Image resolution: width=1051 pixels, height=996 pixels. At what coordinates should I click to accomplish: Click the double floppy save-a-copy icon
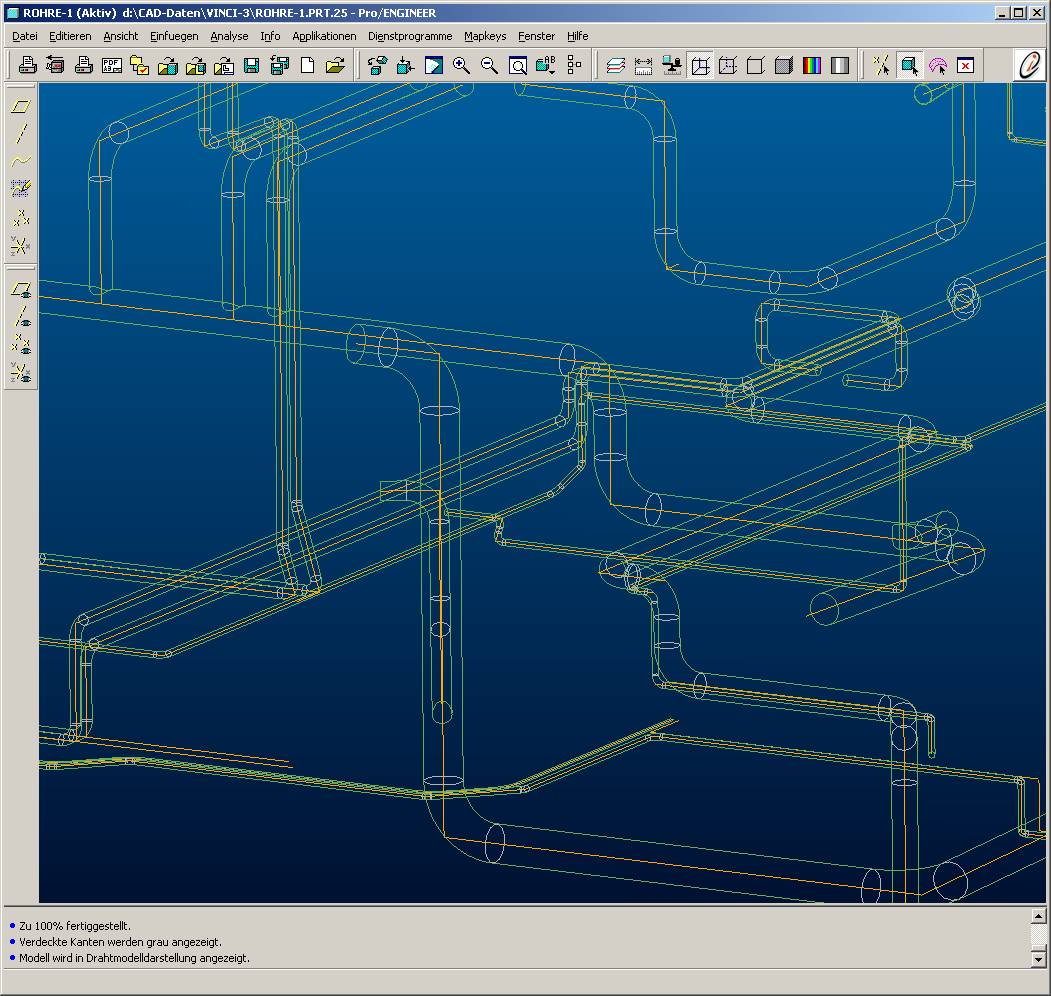tap(280, 65)
